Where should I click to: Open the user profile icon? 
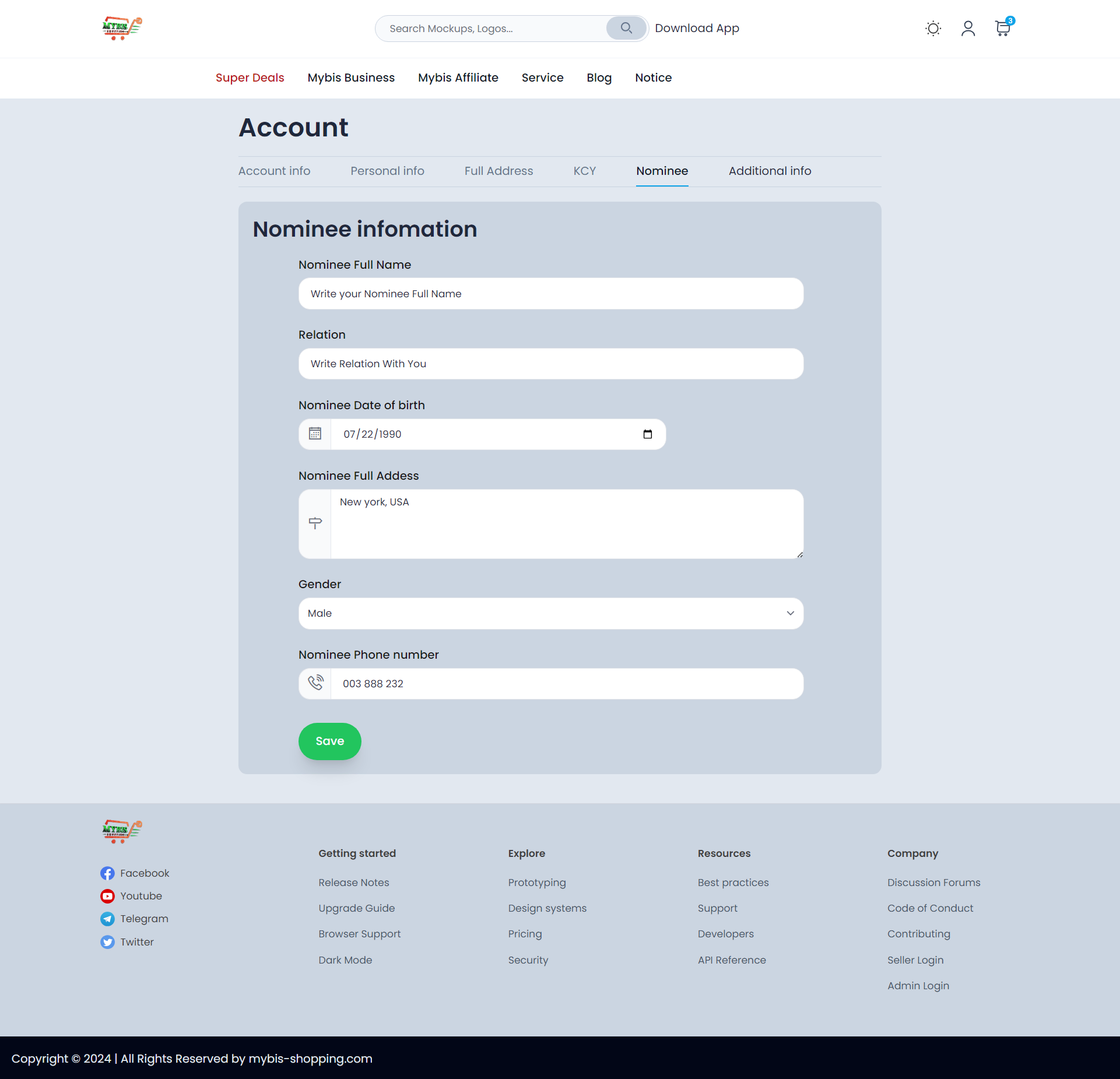(x=968, y=29)
